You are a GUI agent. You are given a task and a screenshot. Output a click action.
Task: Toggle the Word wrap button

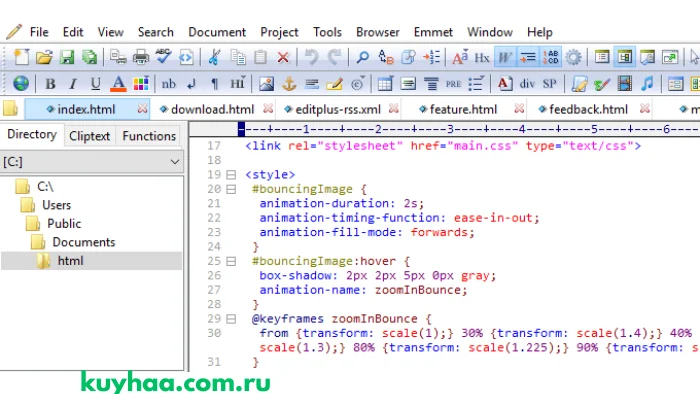pos(504,57)
